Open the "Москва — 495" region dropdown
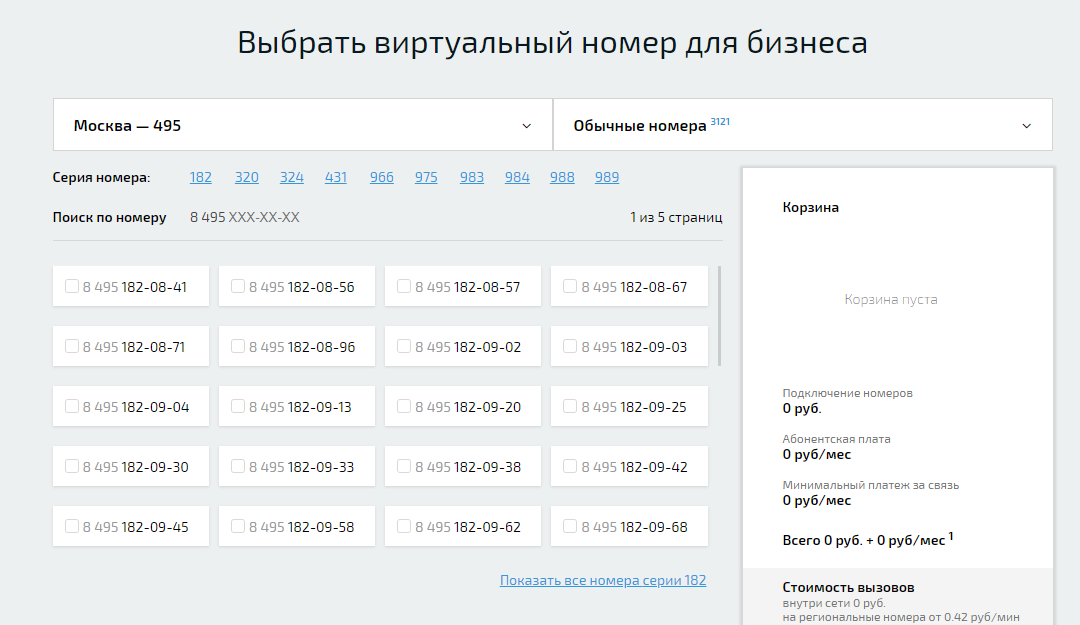 point(300,124)
